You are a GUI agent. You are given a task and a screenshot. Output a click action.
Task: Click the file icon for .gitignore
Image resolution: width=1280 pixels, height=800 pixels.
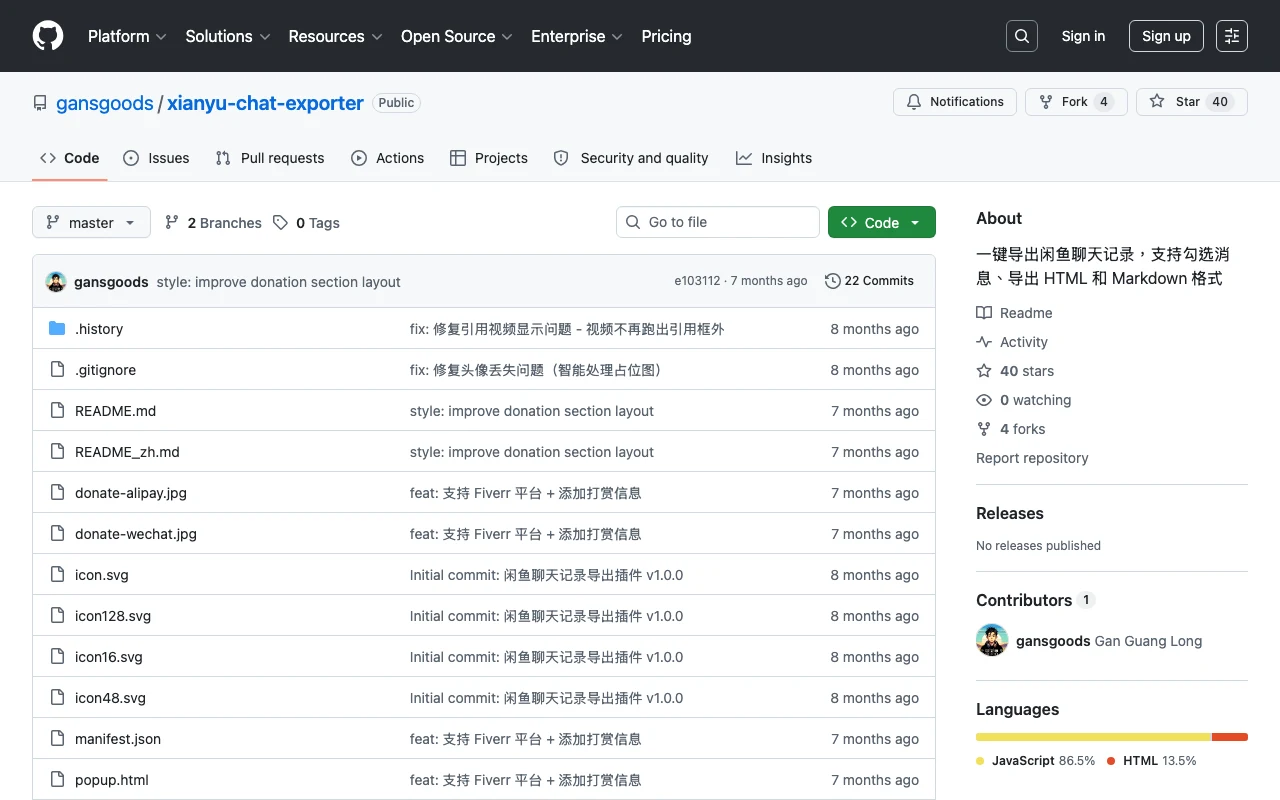tap(57, 370)
